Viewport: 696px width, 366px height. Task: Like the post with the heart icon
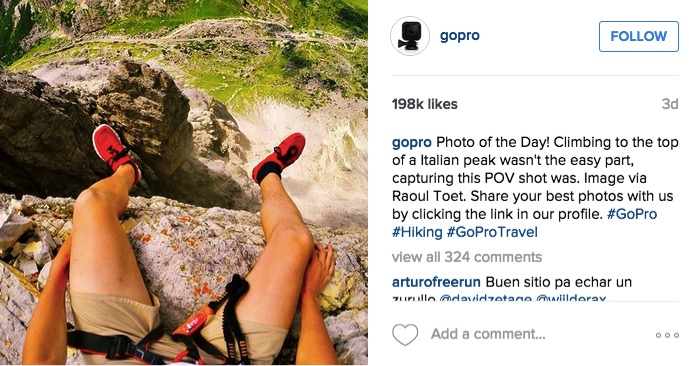tap(405, 334)
